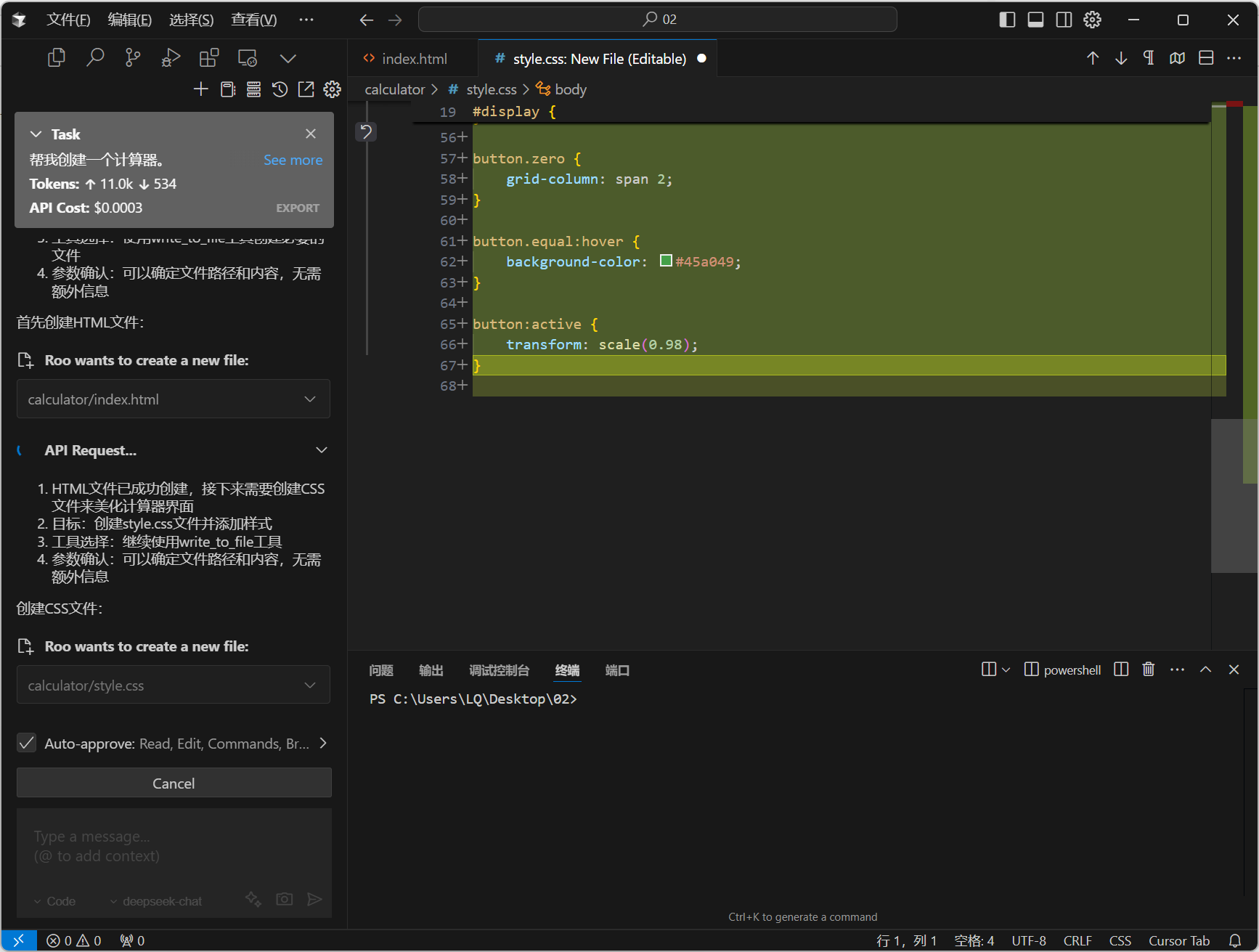Toggle the Auto-approve checkbox
The height and width of the screenshot is (952, 1259).
pos(27,743)
